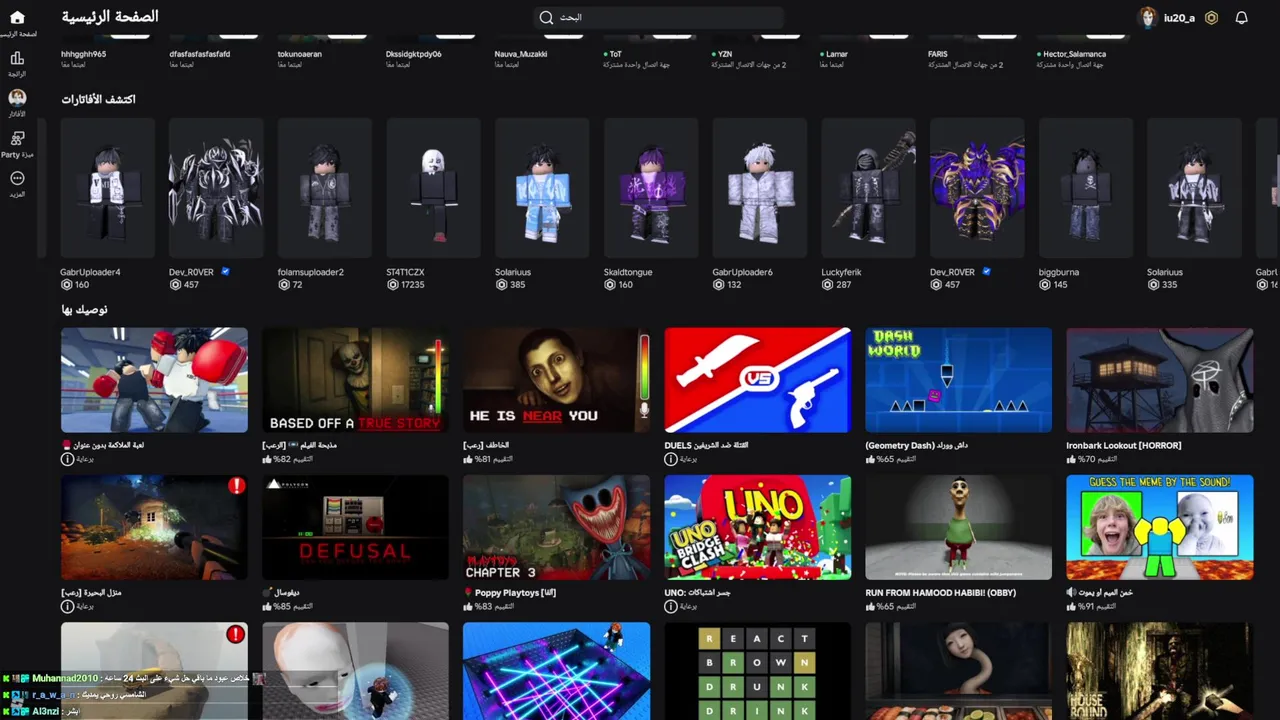Open the Ironbark Lookout horror thumbnail

click(1160, 380)
